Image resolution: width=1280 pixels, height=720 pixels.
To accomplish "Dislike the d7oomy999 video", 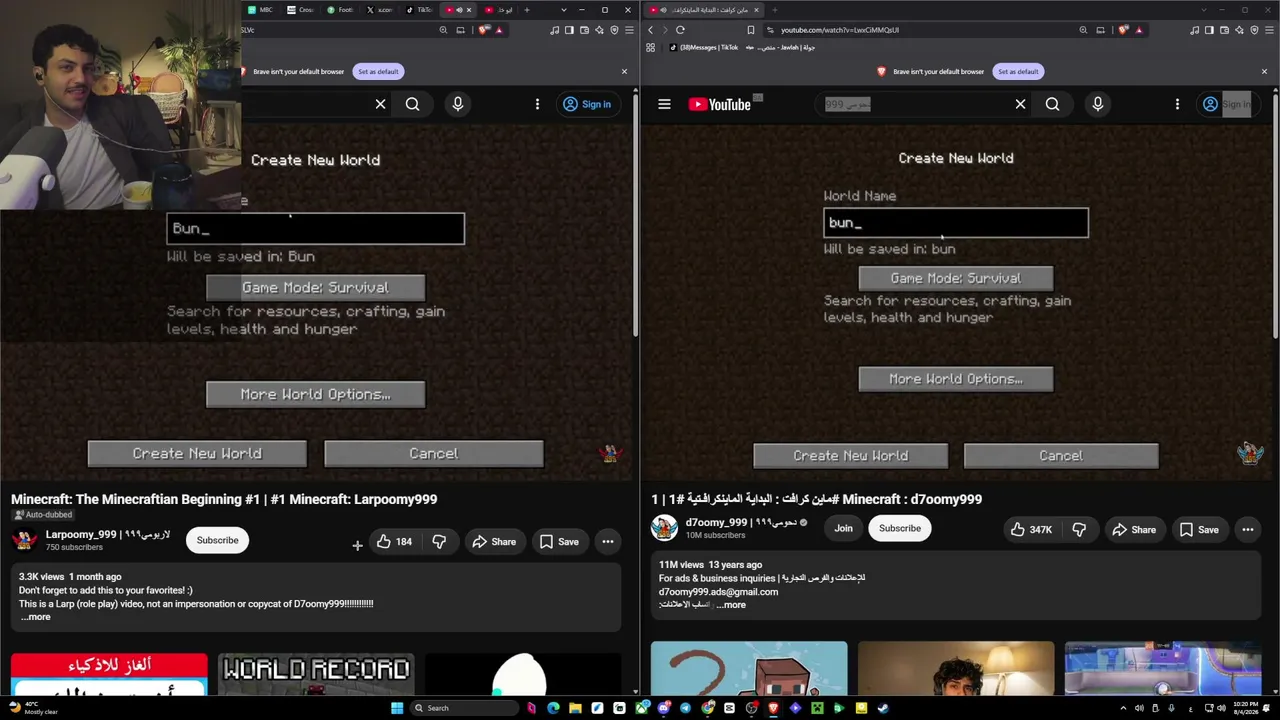I will click(x=1079, y=530).
